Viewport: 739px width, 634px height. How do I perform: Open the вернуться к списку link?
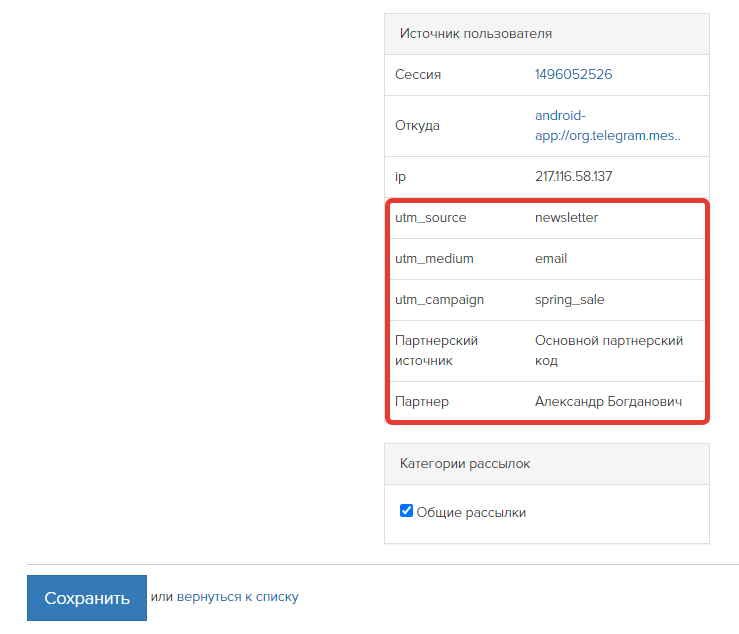tap(238, 597)
